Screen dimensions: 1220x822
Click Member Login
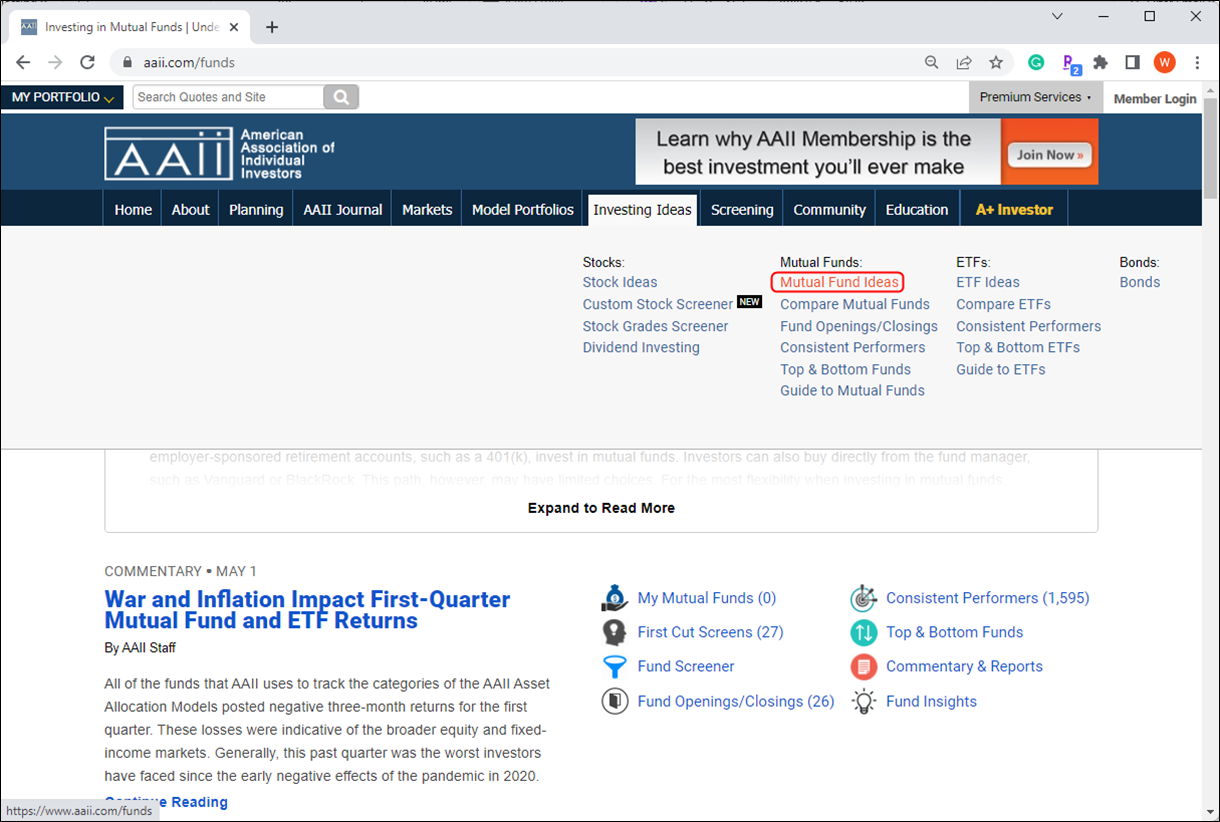click(x=1154, y=98)
